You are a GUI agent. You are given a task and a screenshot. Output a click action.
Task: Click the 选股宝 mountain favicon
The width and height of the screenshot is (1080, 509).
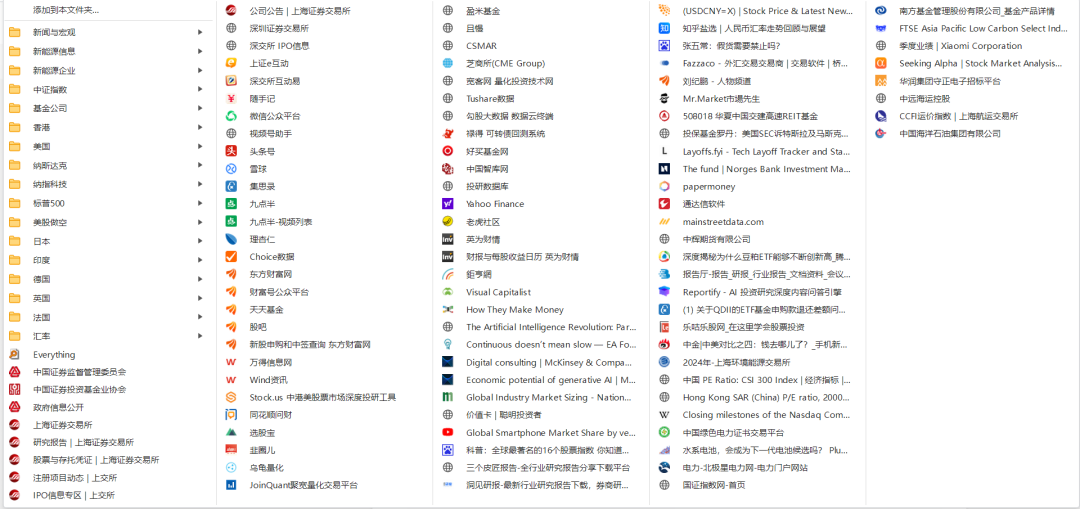(x=231, y=433)
